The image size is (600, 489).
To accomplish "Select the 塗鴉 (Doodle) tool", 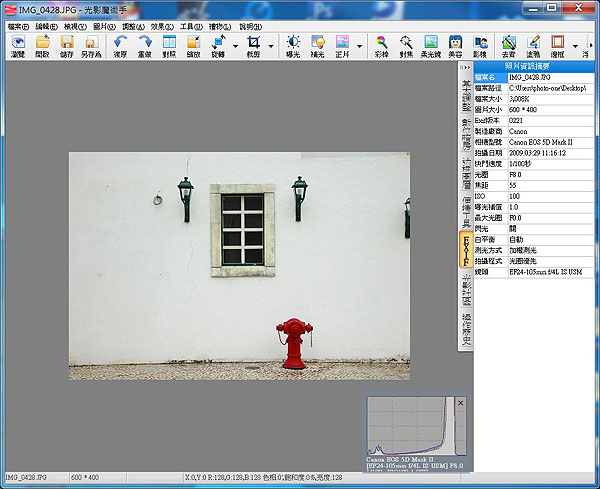I will click(533, 44).
